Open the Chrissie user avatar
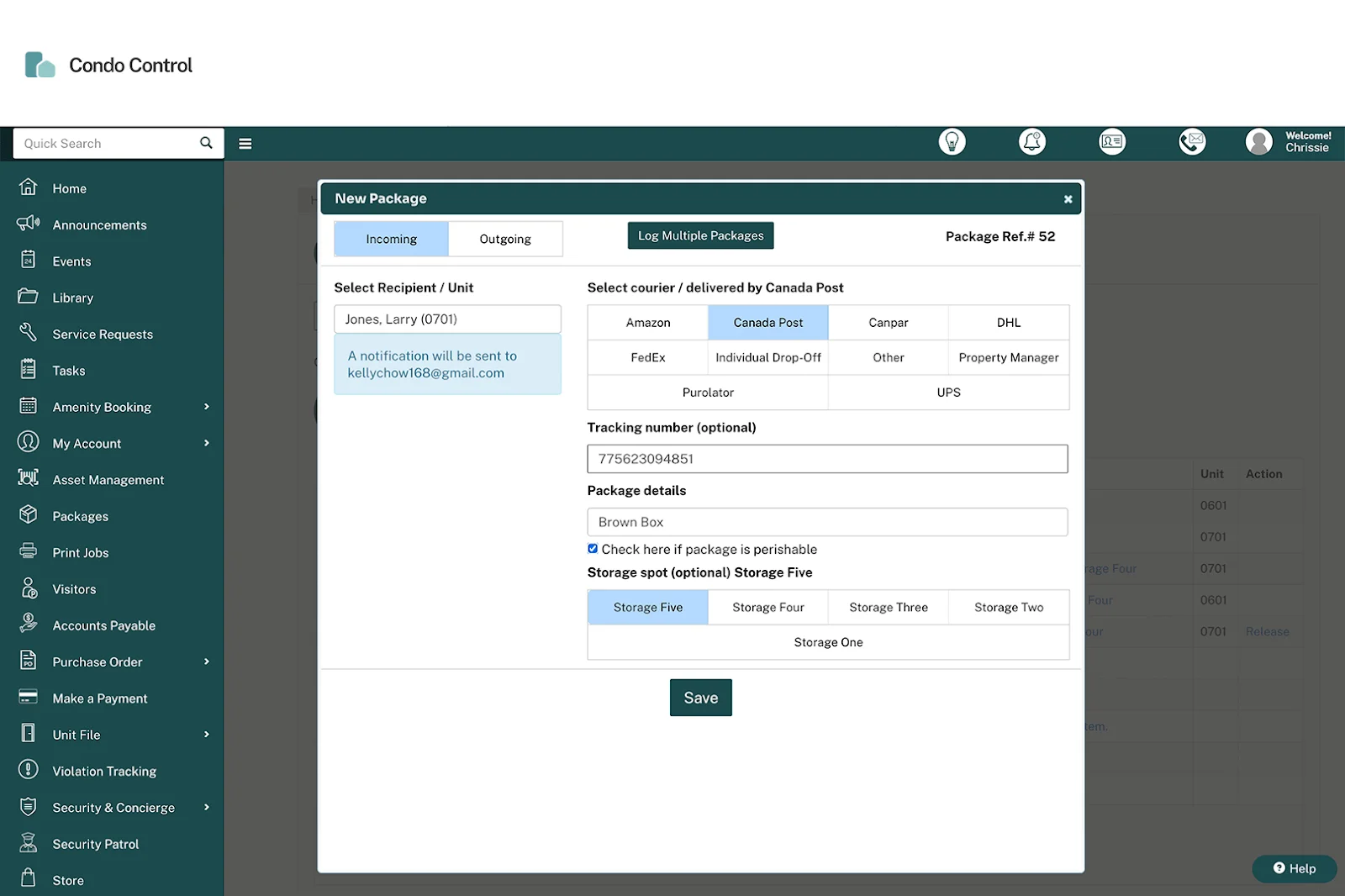The width and height of the screenshot is (1345, 896). pos(1258,142)
